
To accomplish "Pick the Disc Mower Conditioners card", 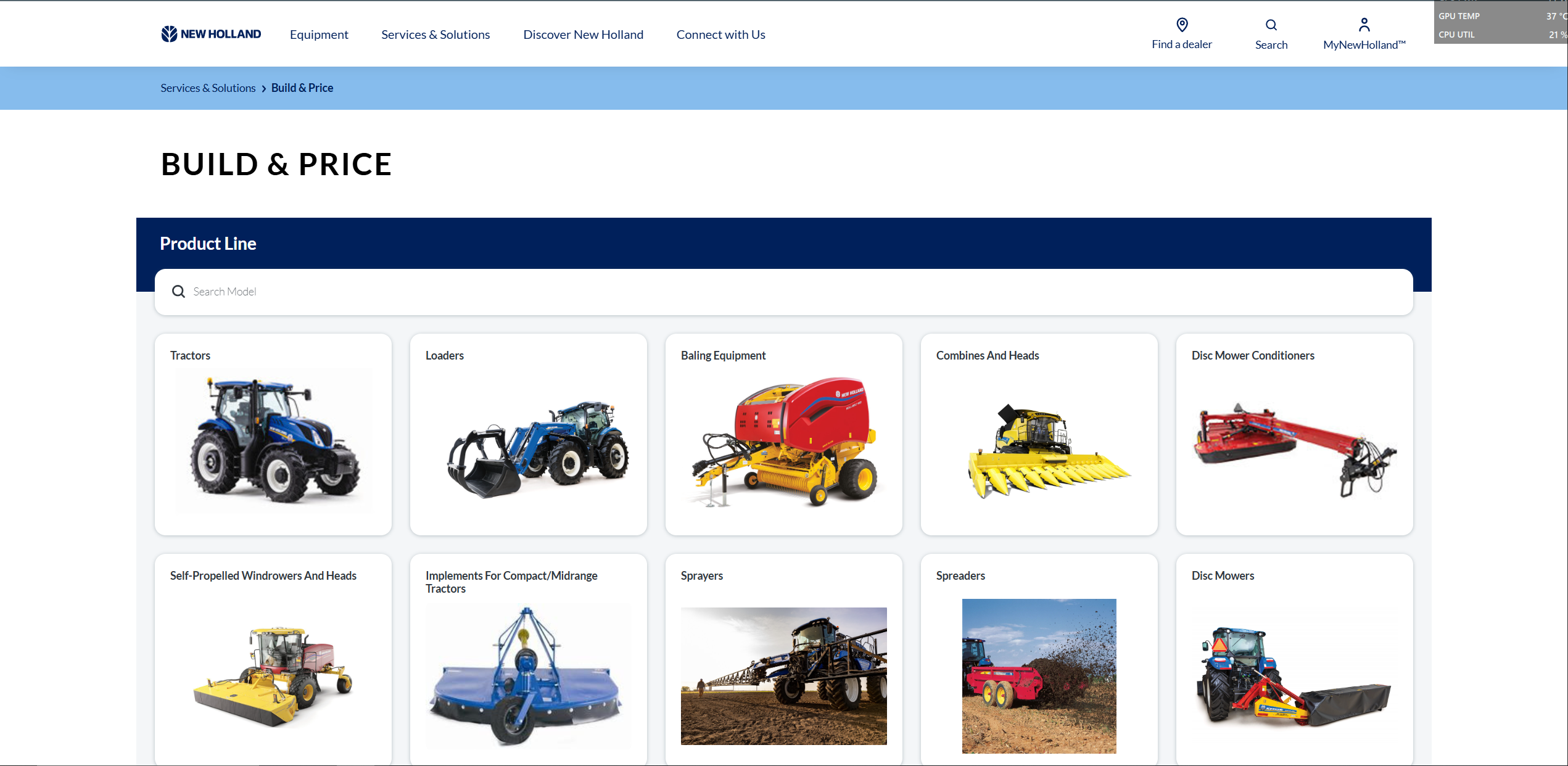I will pyautogui.click(x=1294, y=434).
